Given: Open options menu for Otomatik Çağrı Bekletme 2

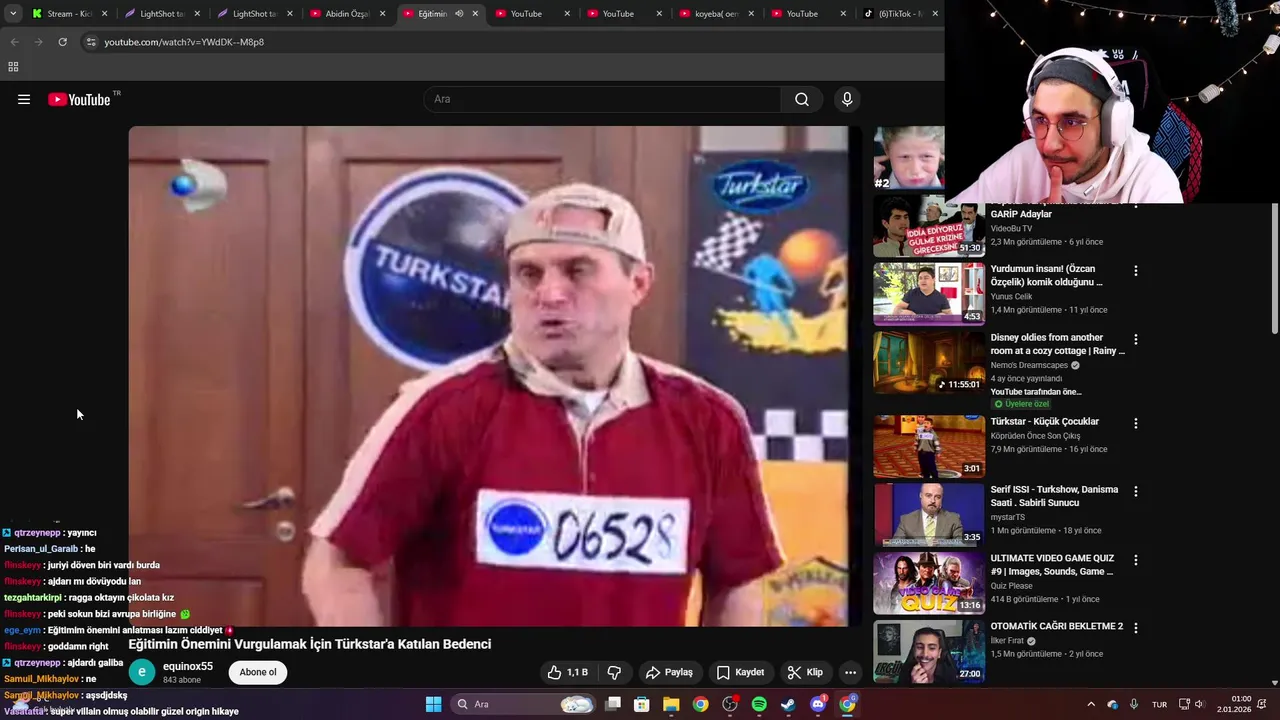Looking at the screenshot, I should (1135, 628).
